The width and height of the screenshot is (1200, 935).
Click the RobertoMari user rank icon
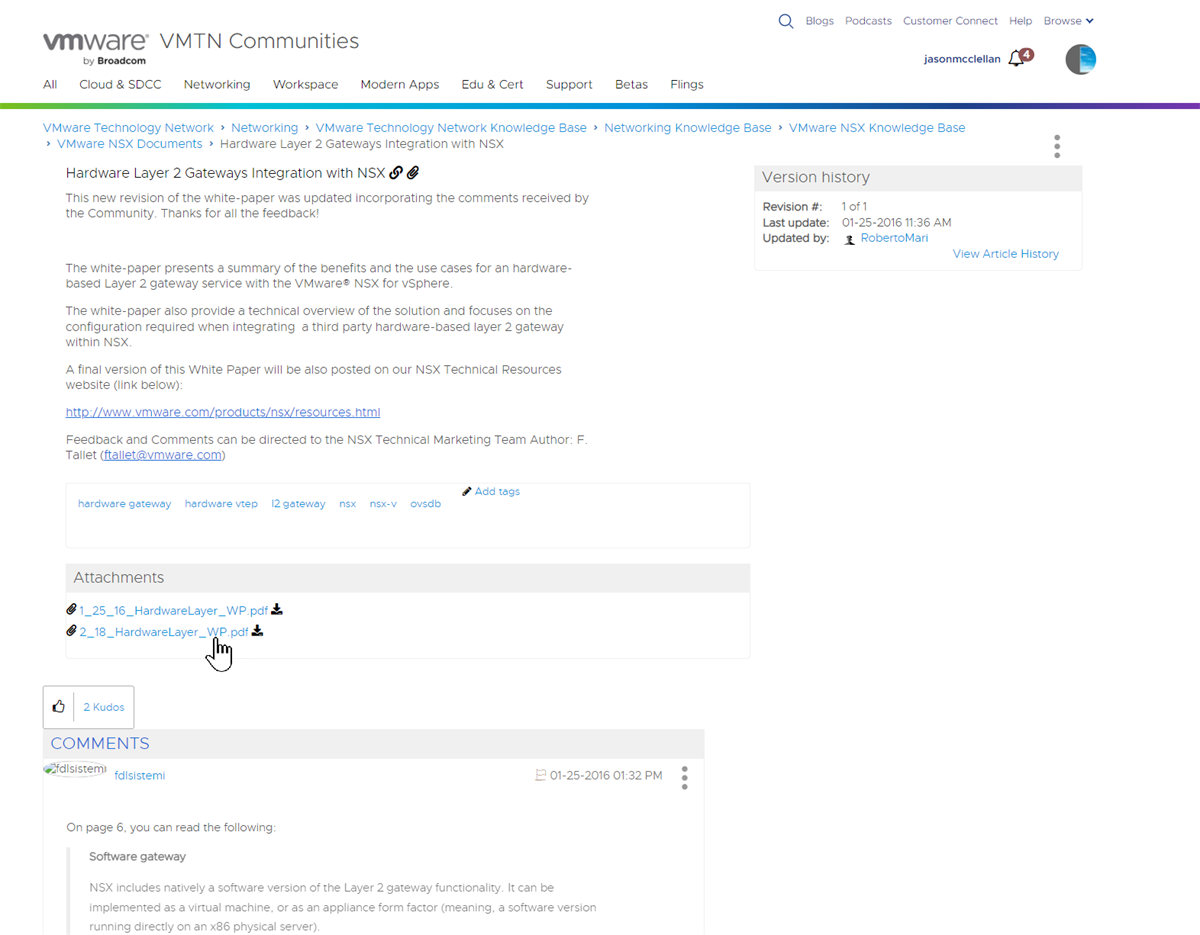850,240
